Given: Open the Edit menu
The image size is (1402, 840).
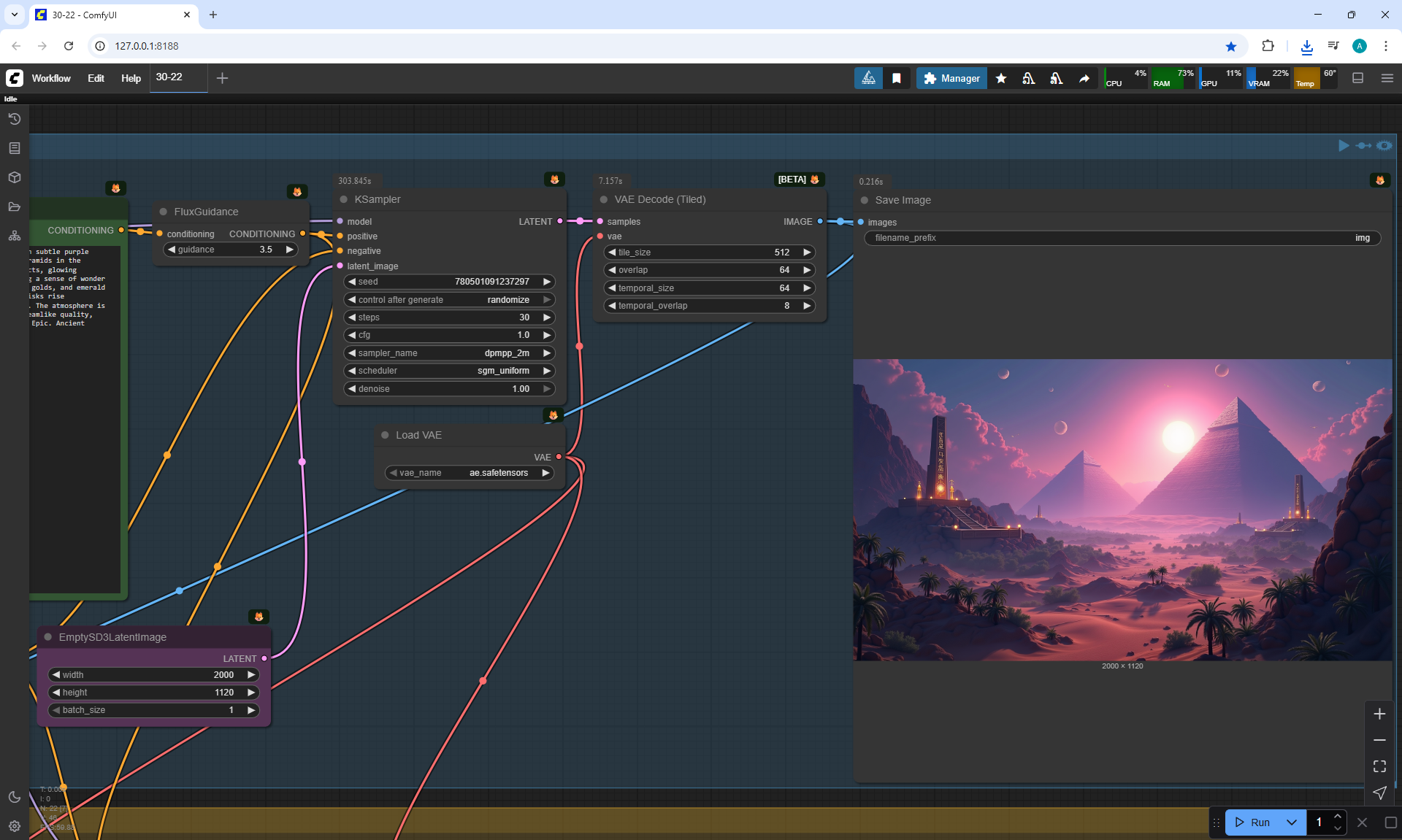Looking at the screenshot, I should [96, 78].
